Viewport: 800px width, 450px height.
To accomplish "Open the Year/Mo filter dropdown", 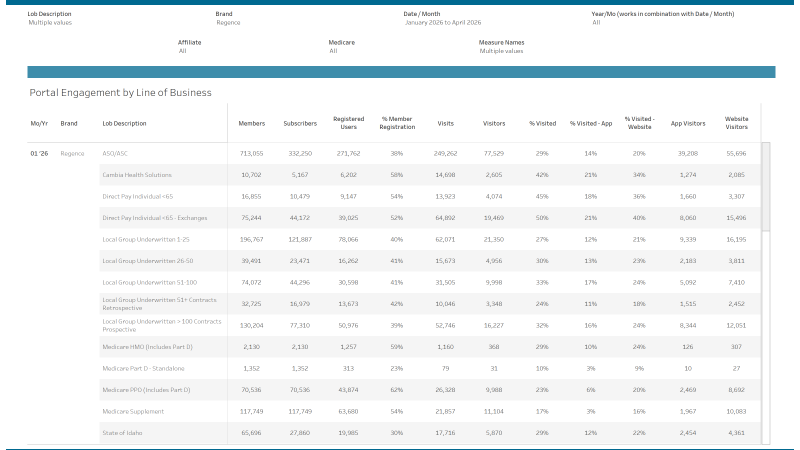I will pyautogui.click(x=595, y=21).
